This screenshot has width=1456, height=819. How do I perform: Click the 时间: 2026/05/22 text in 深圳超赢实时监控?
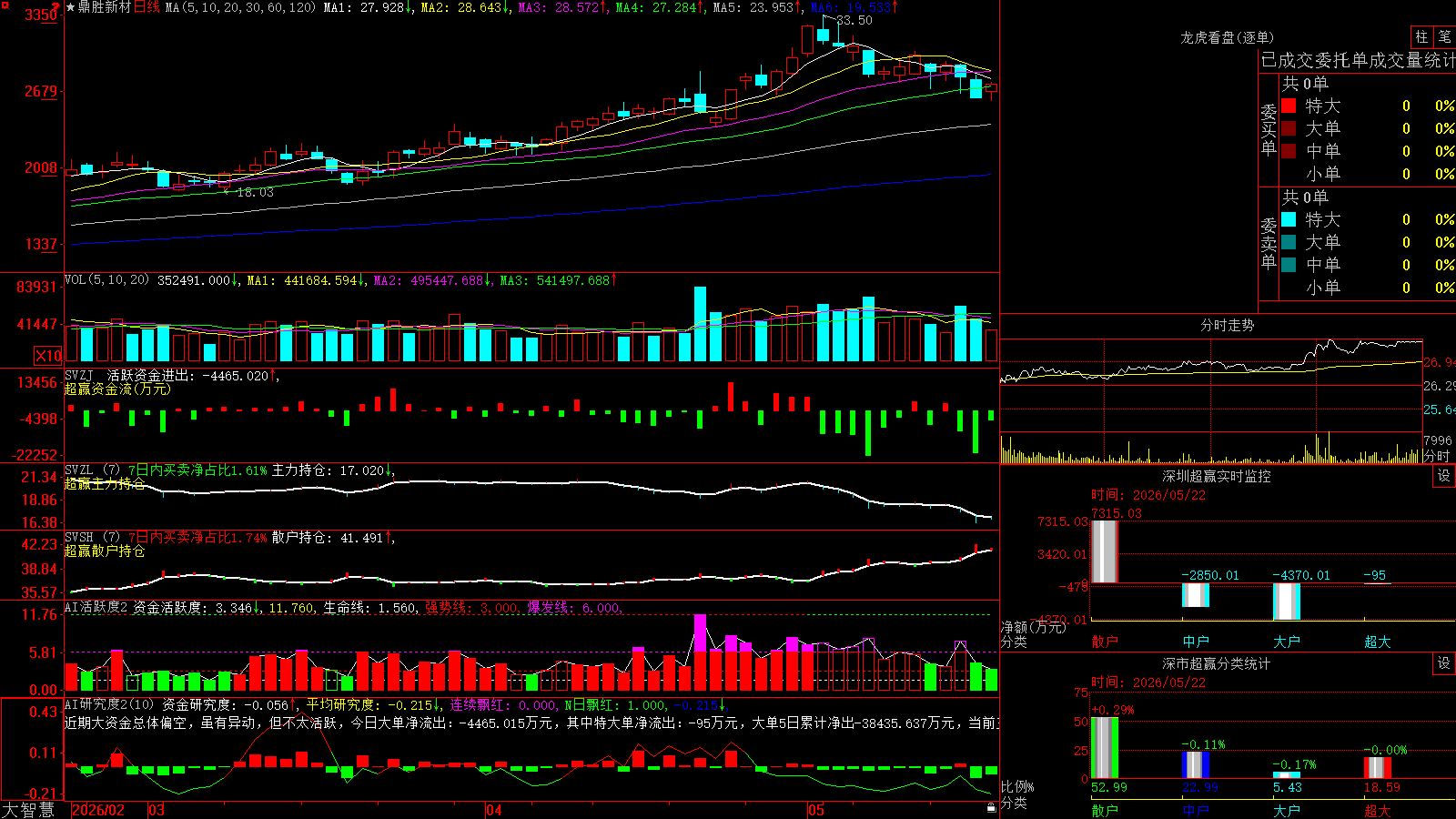(x=1148, y=495)
